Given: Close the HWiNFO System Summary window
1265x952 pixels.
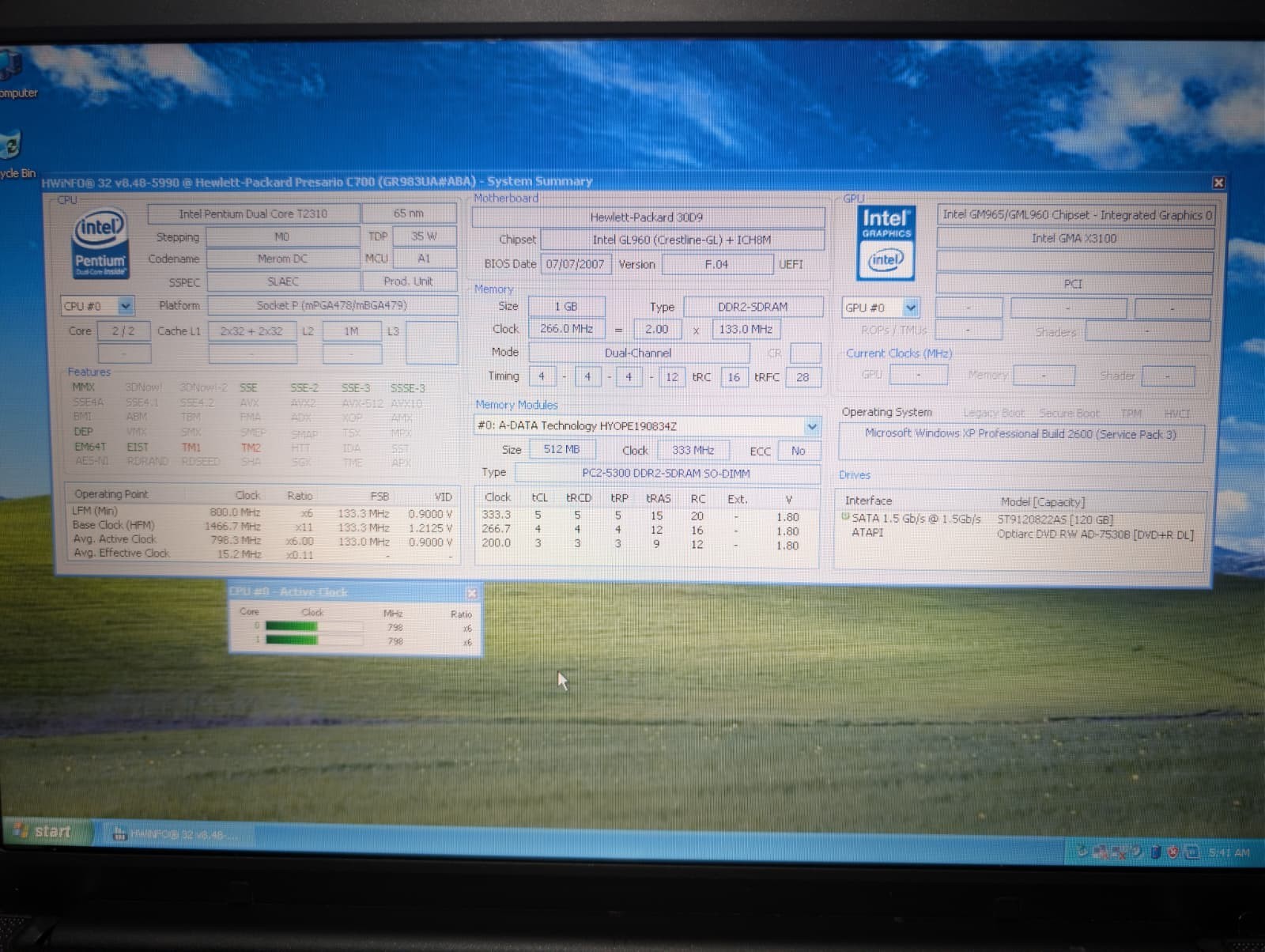Looking at the screenshot, I should (1218, 183).
